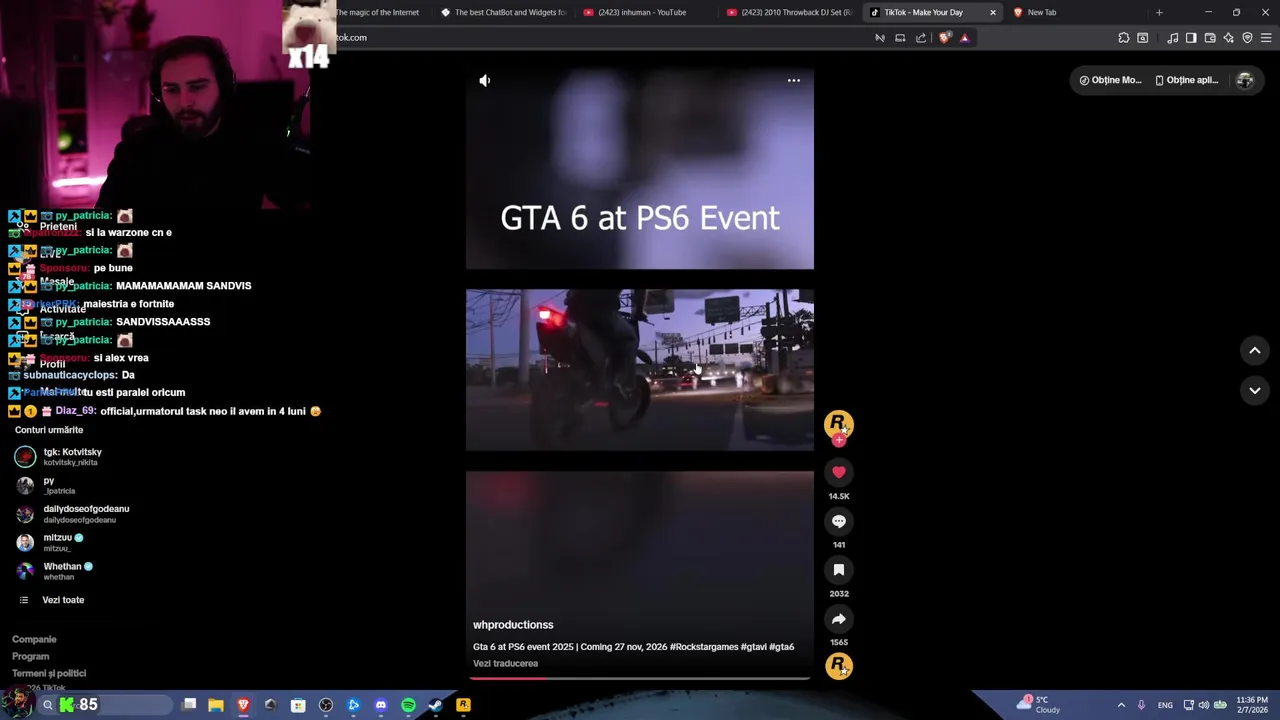The height and width of the screenshot is (720, 1280).
Task: Follow the creator with the red plus
Action: (x=839, y=440)
